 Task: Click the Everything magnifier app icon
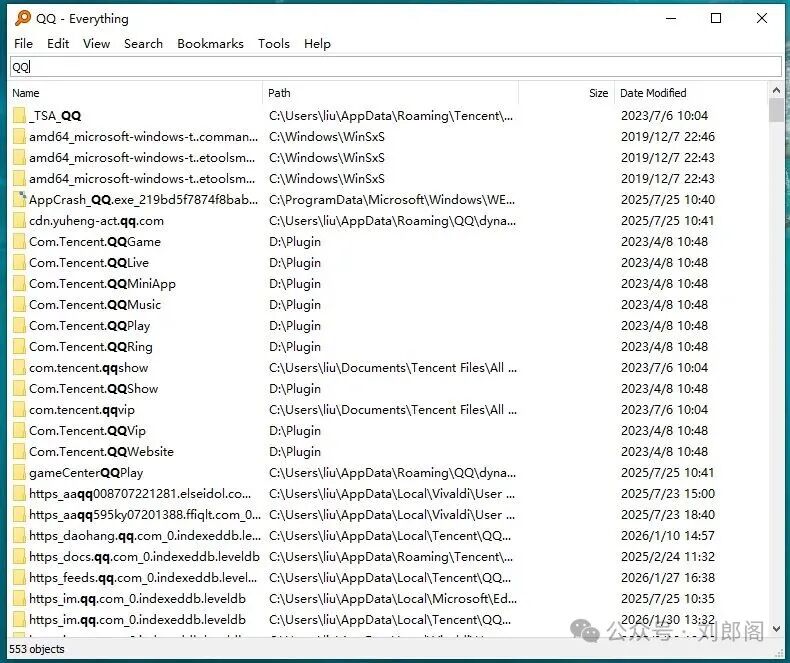23,18
